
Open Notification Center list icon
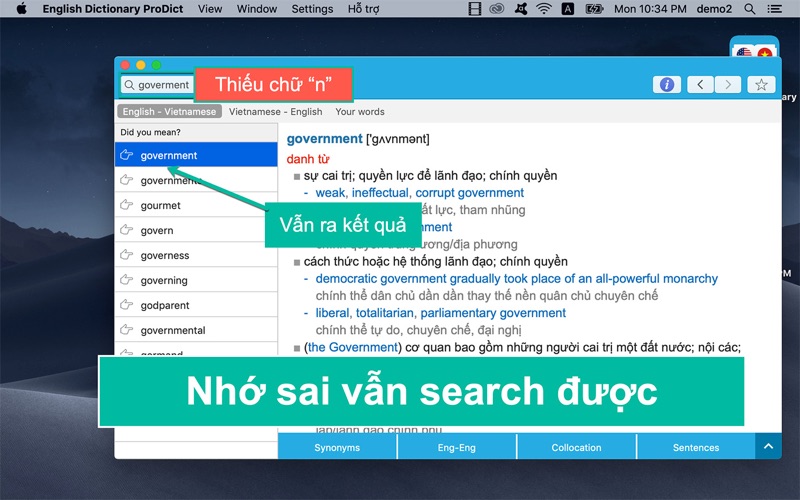click(774, 9)
